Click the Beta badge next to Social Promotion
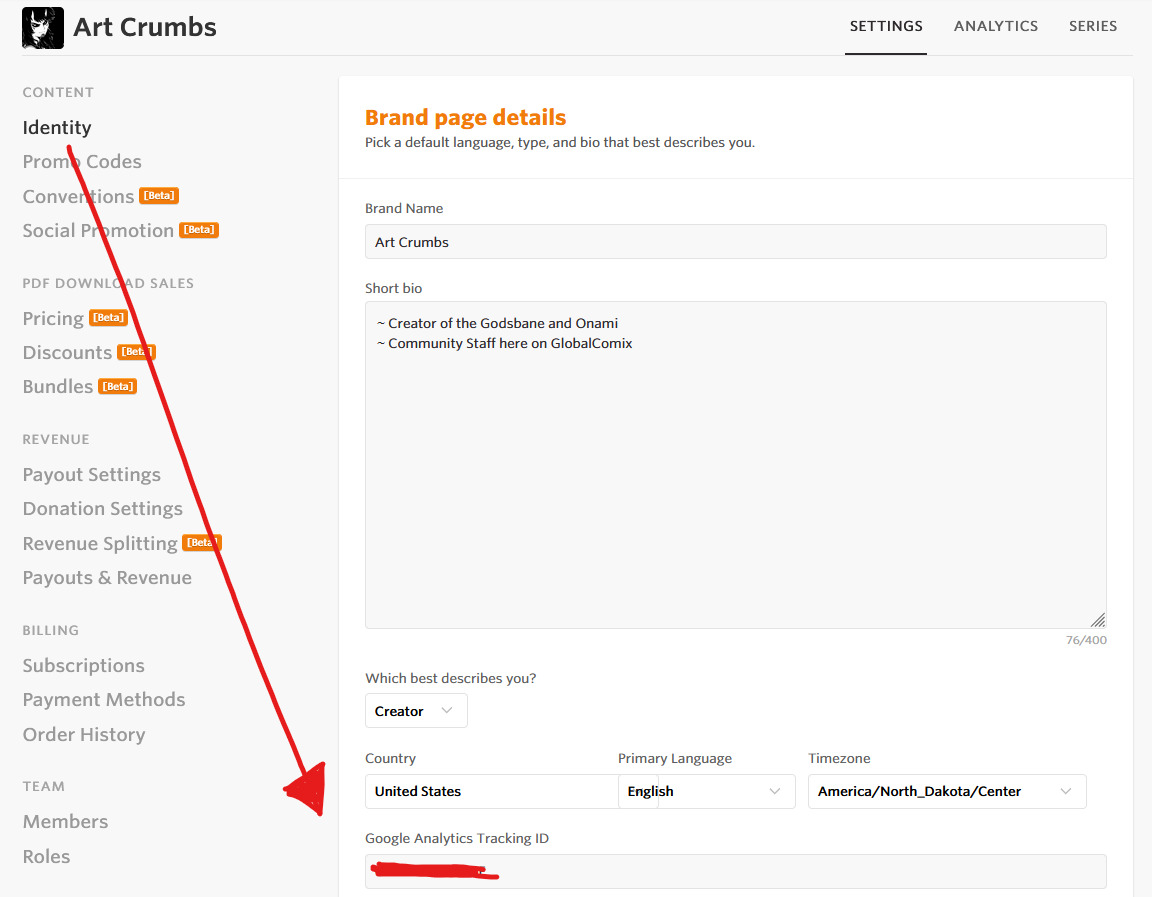1152x897 pixels. pyautogui.click(x=199, y=230)
